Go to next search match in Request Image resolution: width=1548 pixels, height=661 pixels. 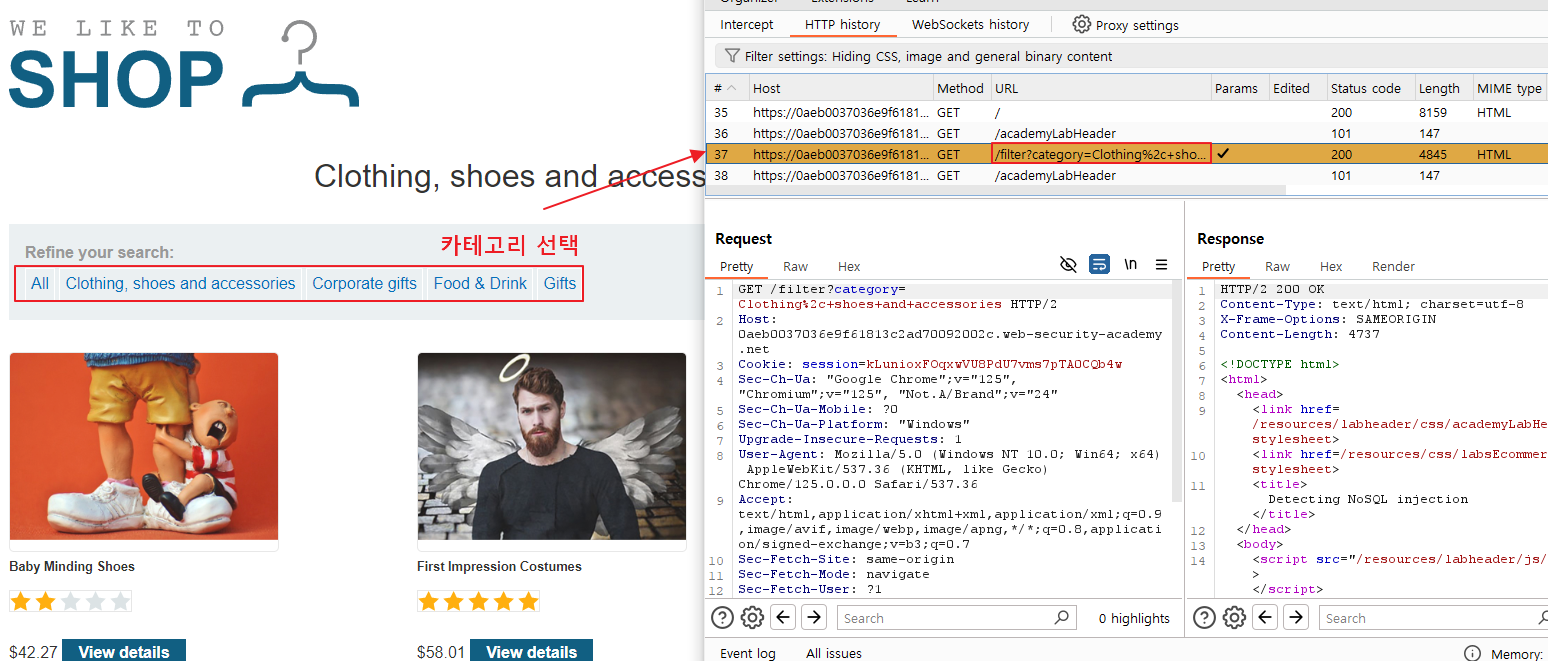click(x=814, y=617)
